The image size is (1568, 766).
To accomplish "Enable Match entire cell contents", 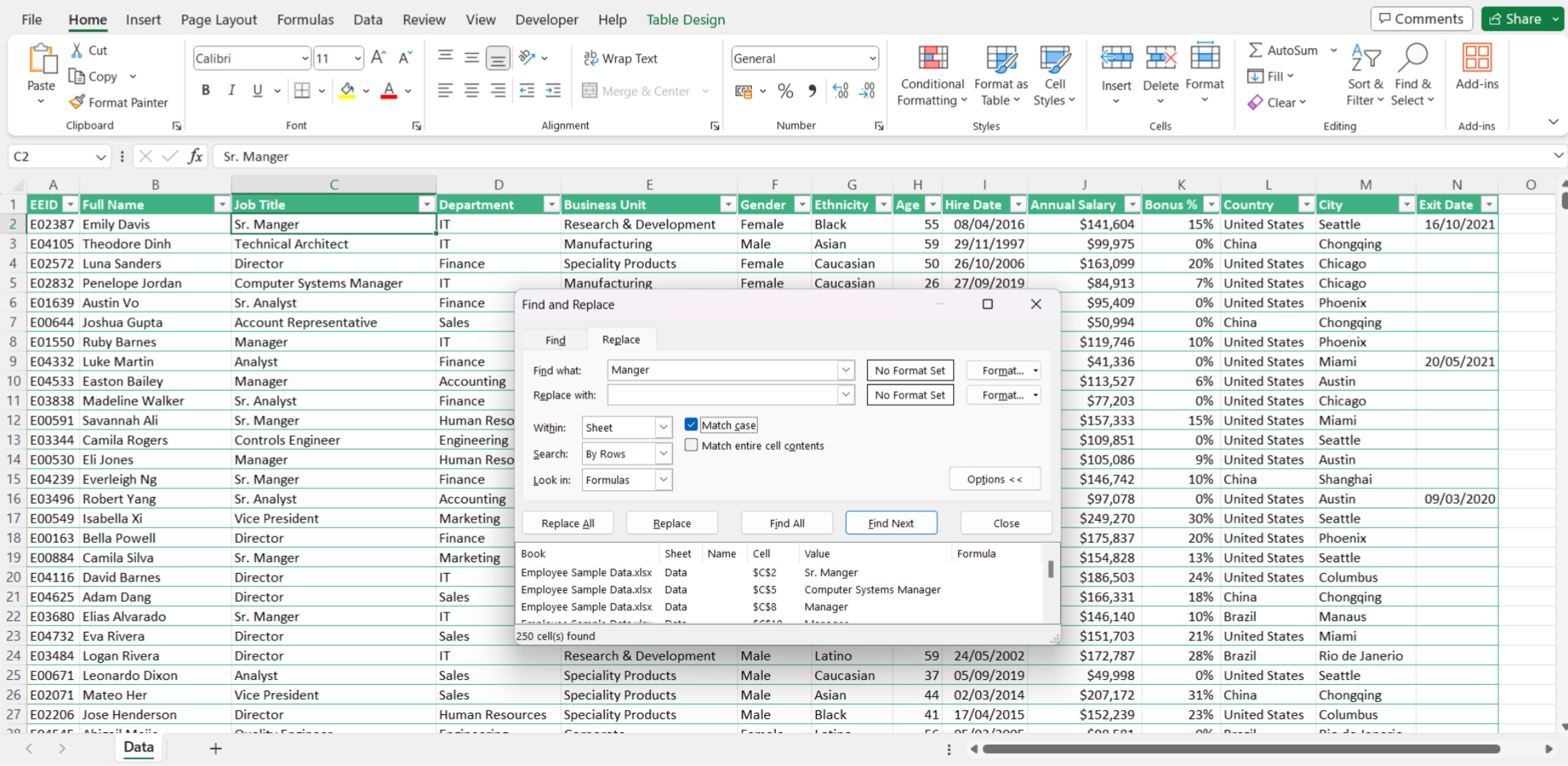I will pyautogui.click(x=691, y=445).
